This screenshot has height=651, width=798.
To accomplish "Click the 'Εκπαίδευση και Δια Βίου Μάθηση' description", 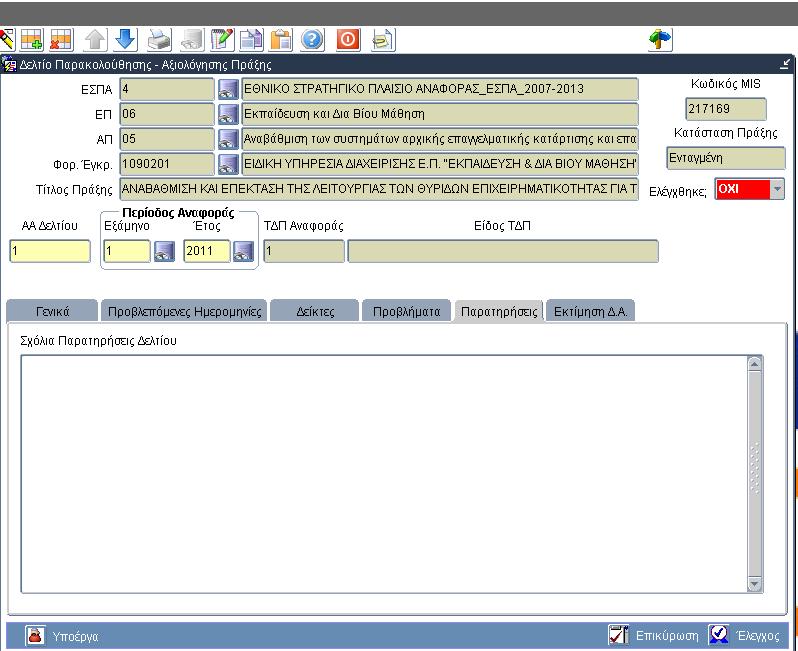I will (x=440, y=114).
